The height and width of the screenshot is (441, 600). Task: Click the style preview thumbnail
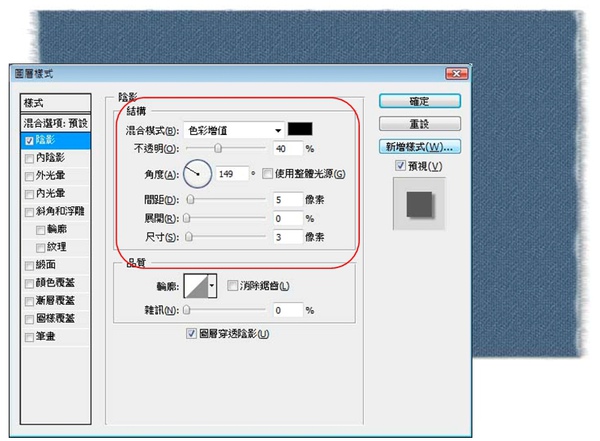coord(419,204)
